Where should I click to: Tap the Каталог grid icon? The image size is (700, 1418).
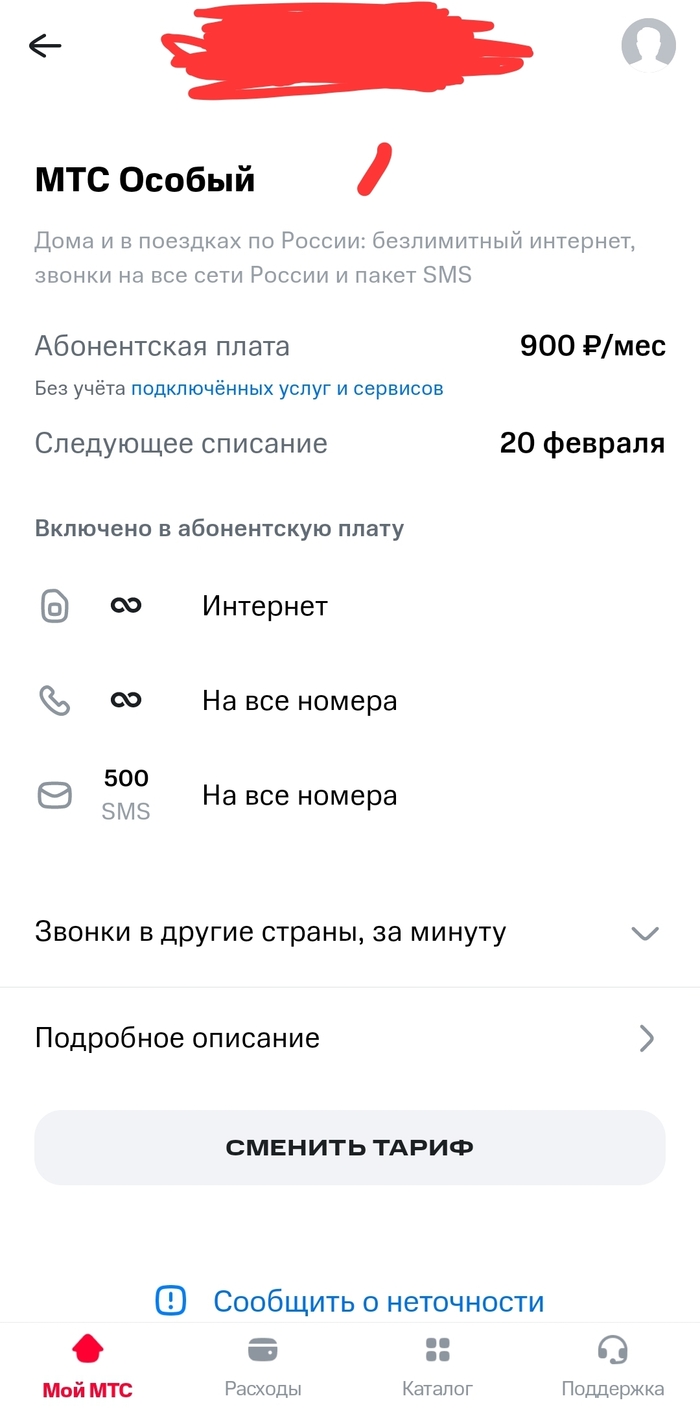click(x=437, y=1350)
